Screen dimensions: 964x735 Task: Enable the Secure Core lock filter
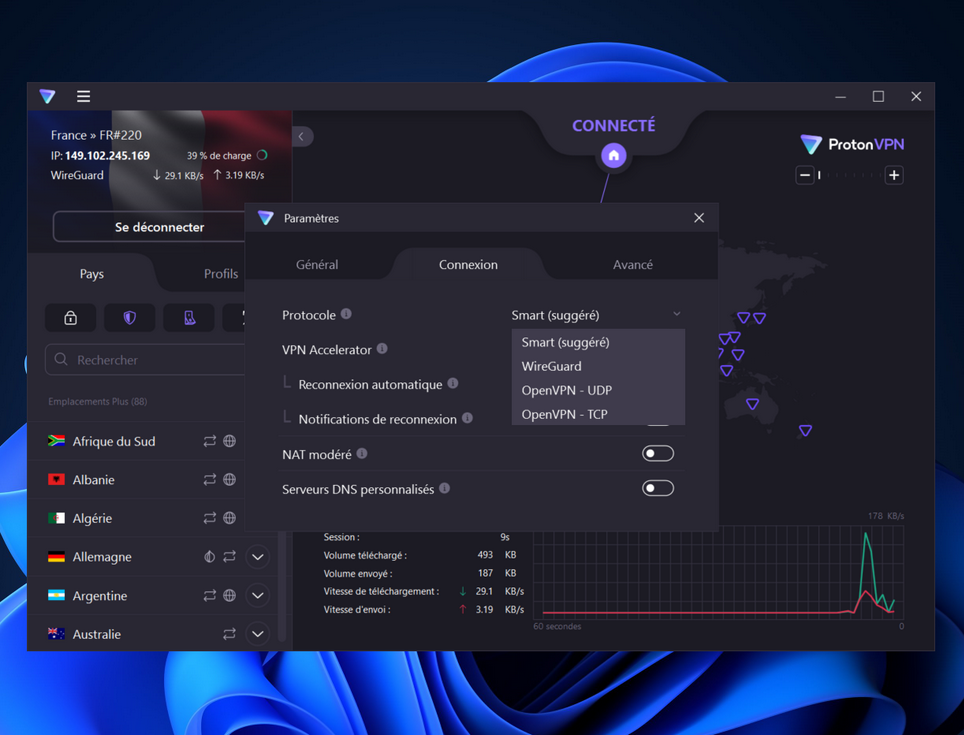[71, 318]
